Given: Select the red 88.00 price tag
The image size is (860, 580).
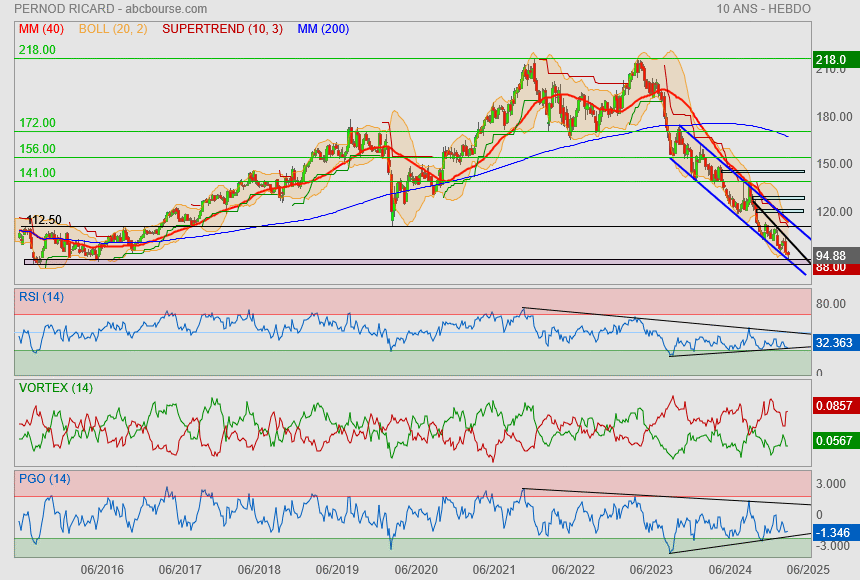Looking at the screenshot, I should 835,268.
